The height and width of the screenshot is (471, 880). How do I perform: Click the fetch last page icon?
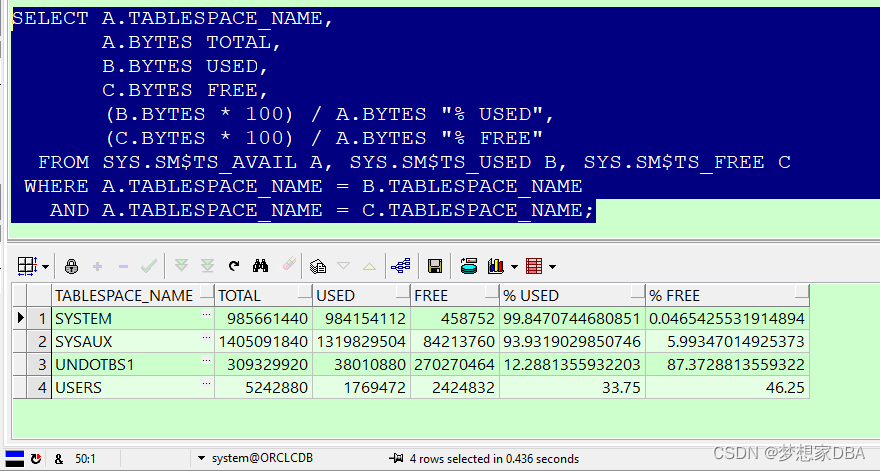click(x=208, y=266)
